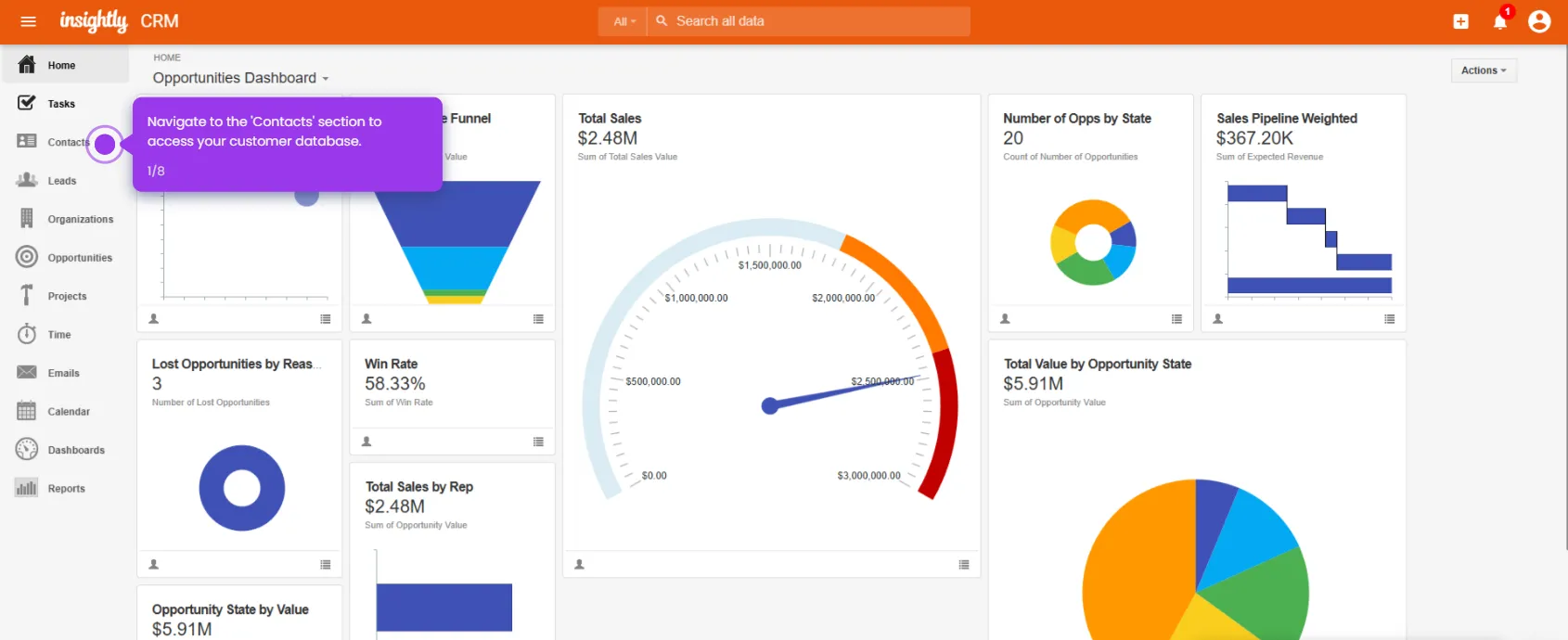The image size is (1568, 640).
Task: Click the search magnifier icon
Action: tap(662, 20)
